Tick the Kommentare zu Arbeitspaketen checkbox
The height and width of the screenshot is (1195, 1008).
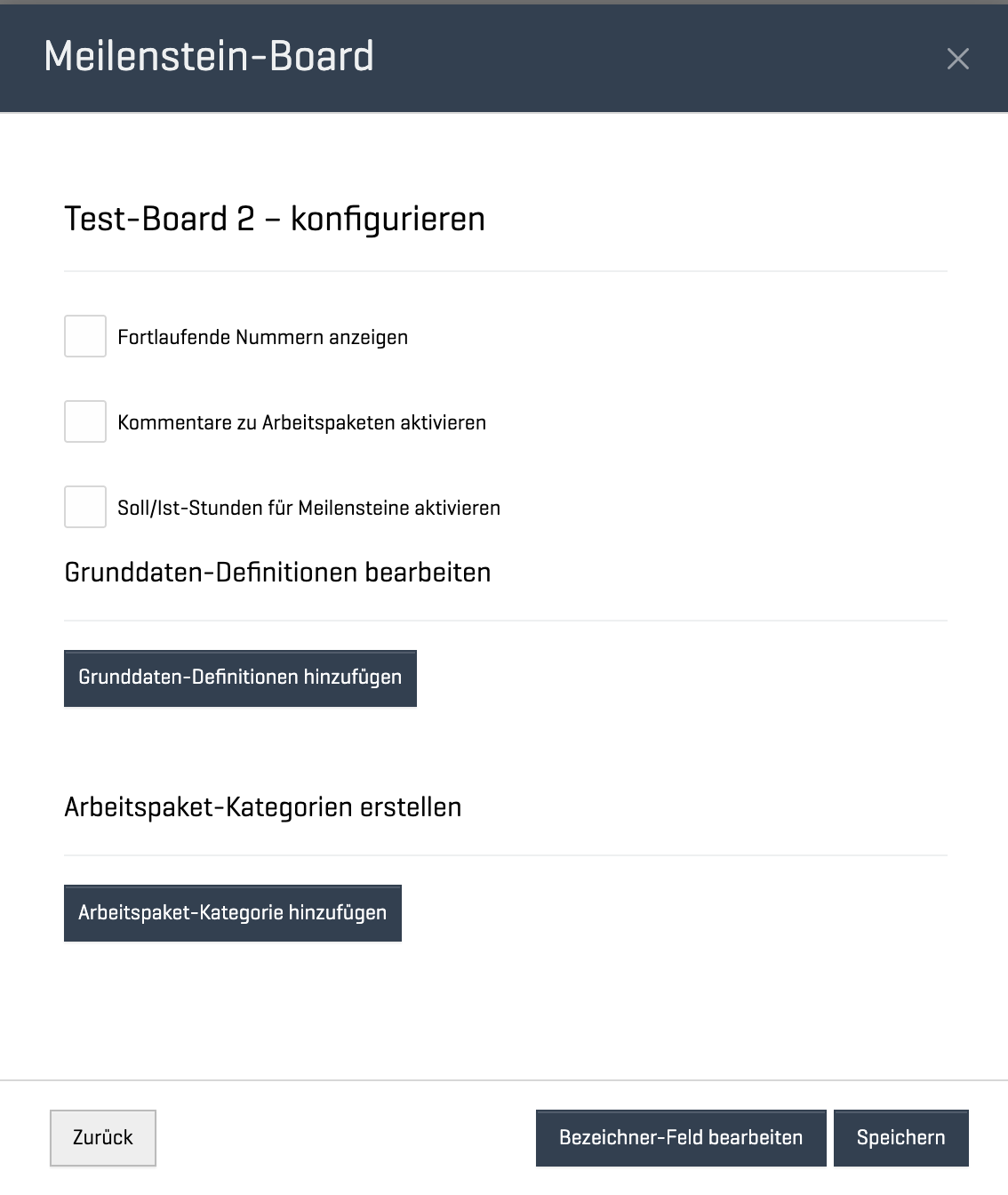coord(85,421)
